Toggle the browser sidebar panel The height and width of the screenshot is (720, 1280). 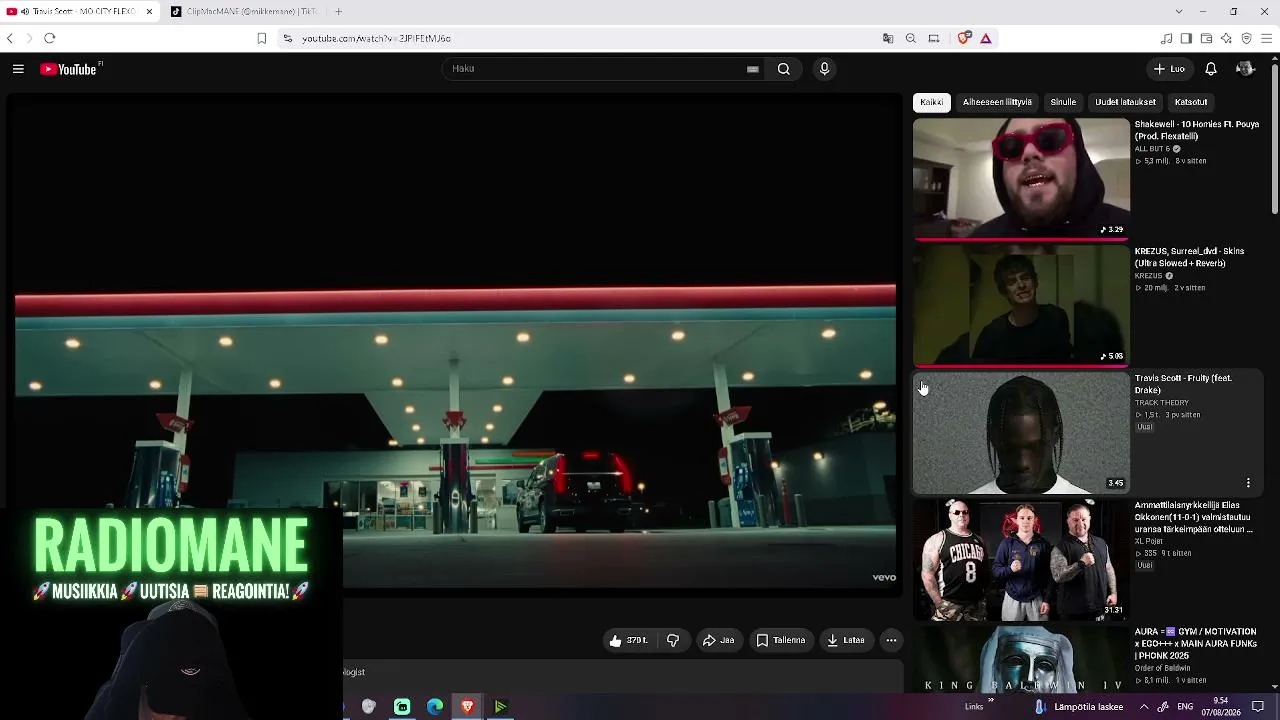click(x=1186, y=38)
